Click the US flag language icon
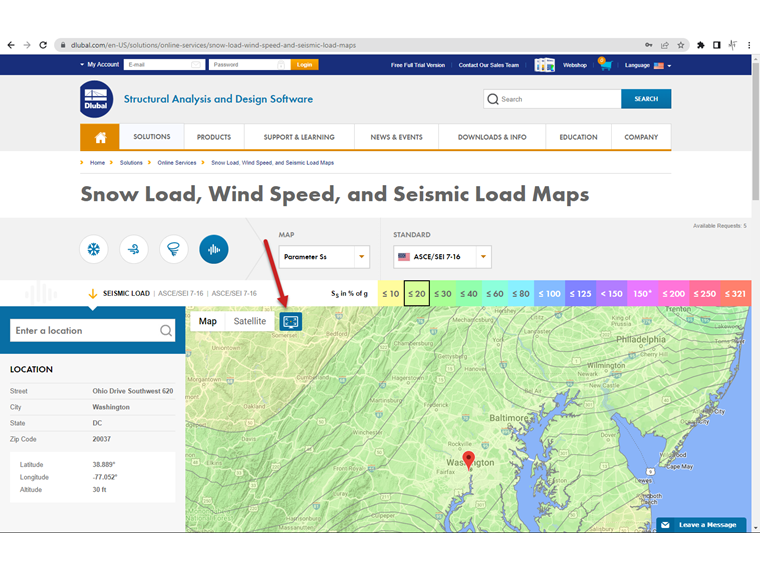 pos(659,65)
